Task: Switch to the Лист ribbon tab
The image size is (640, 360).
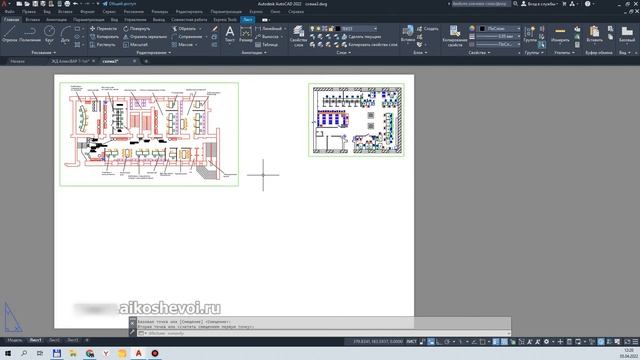Action: (247, 20)
